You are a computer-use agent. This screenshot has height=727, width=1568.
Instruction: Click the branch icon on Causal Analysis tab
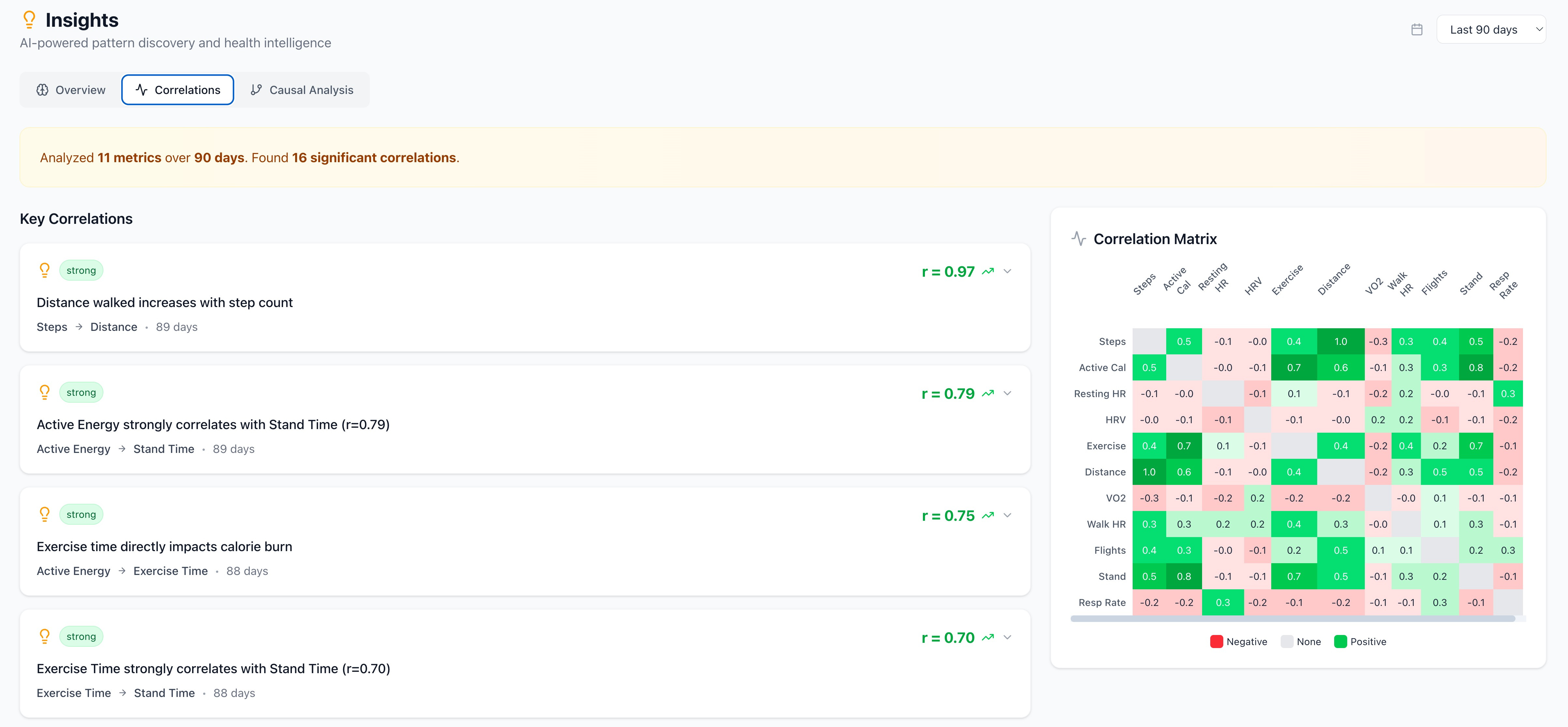click(x=256, y=90)
